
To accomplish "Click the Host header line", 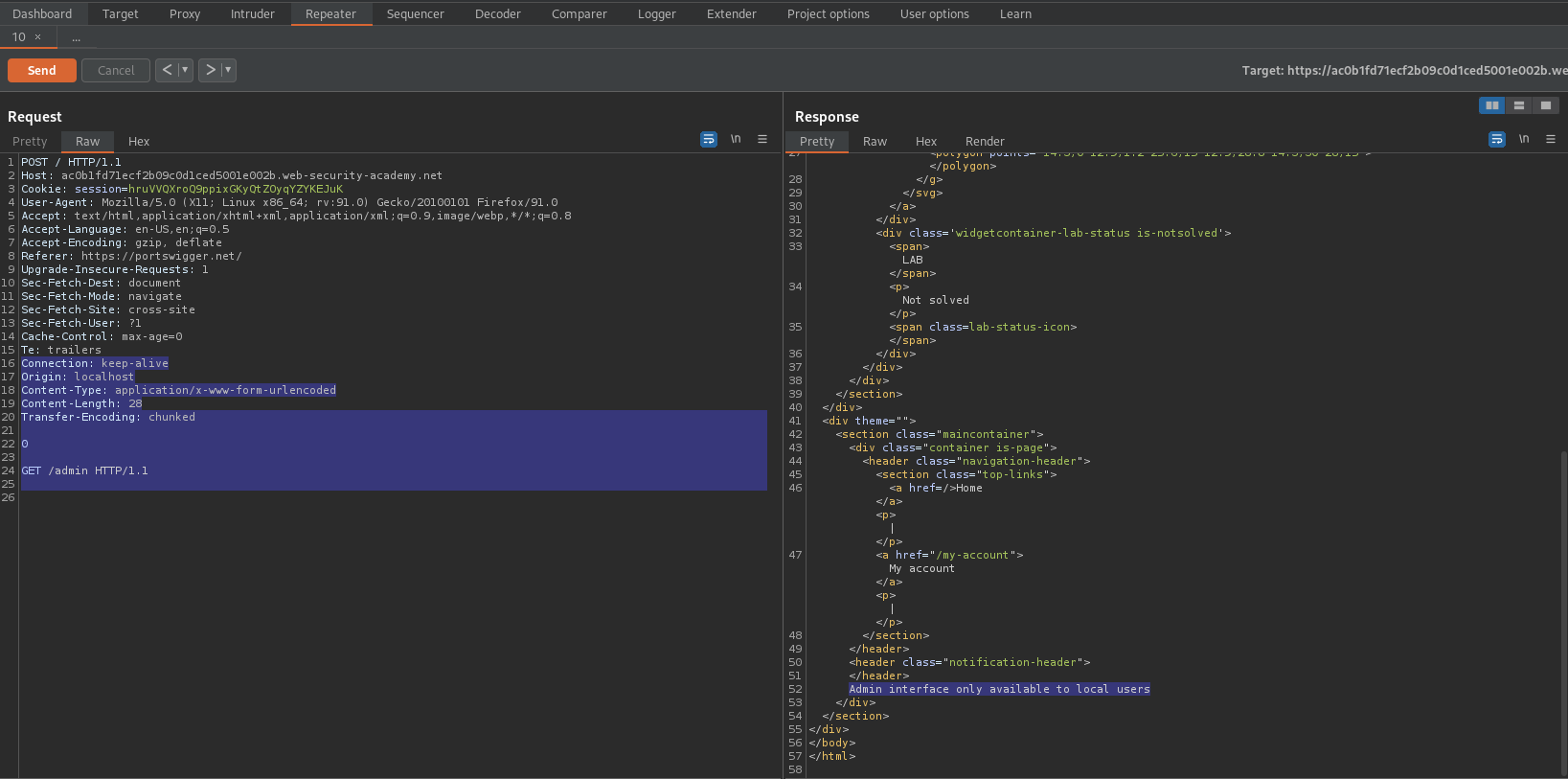I will [232, 175].
